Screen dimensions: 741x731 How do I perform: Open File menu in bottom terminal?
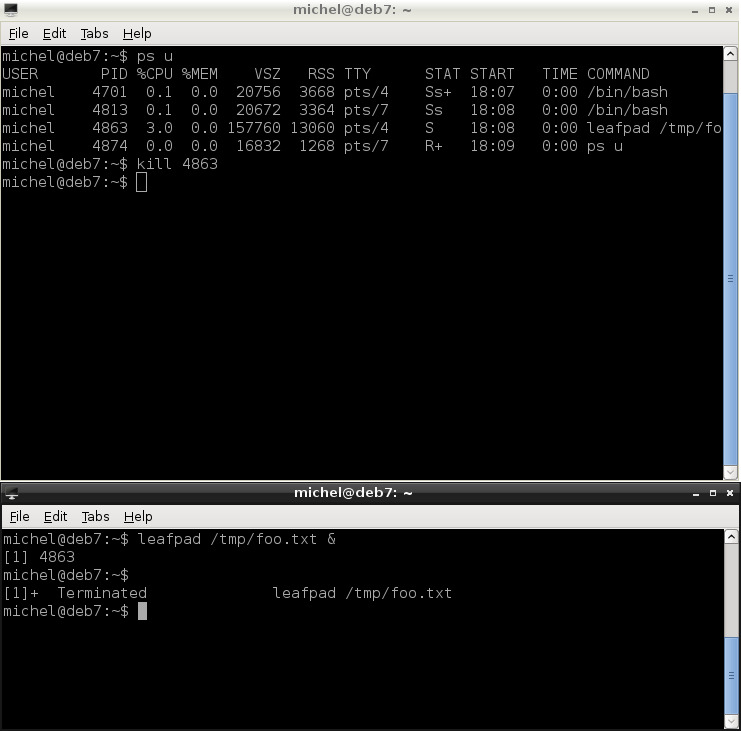[19, 516]
